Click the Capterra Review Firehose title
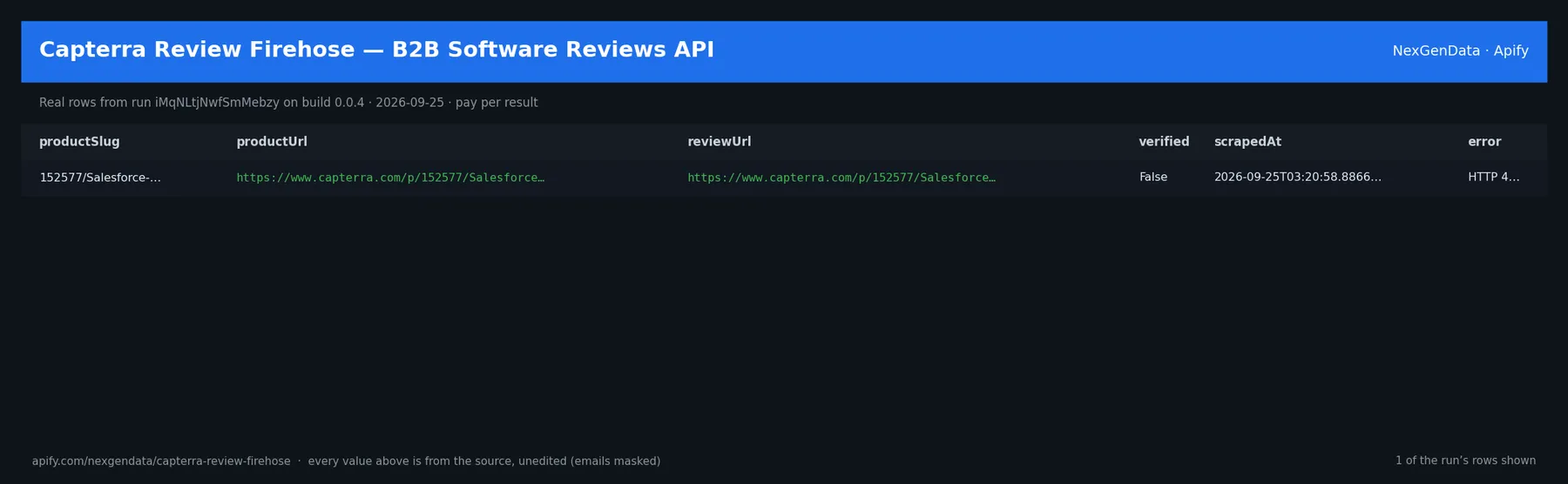The height and width of the screenshot is (484, 1568). tap(376, 50)
